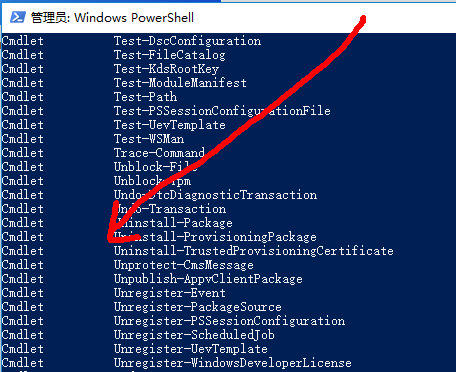Click the Unprotect-CmsMessage entry

(x=184, y=265)
